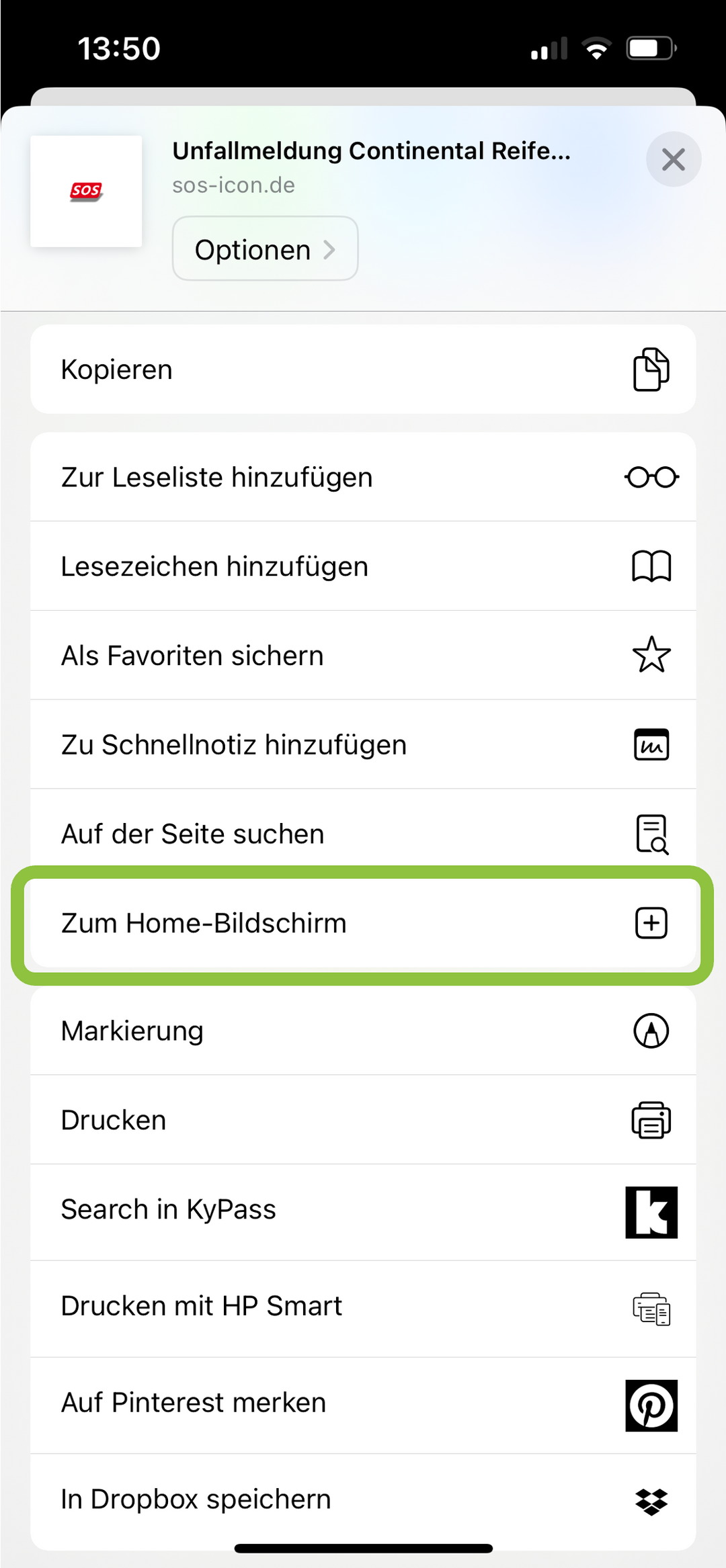Tap the KyPass app icon
726x1568 pixels.
pos(651,1212)
